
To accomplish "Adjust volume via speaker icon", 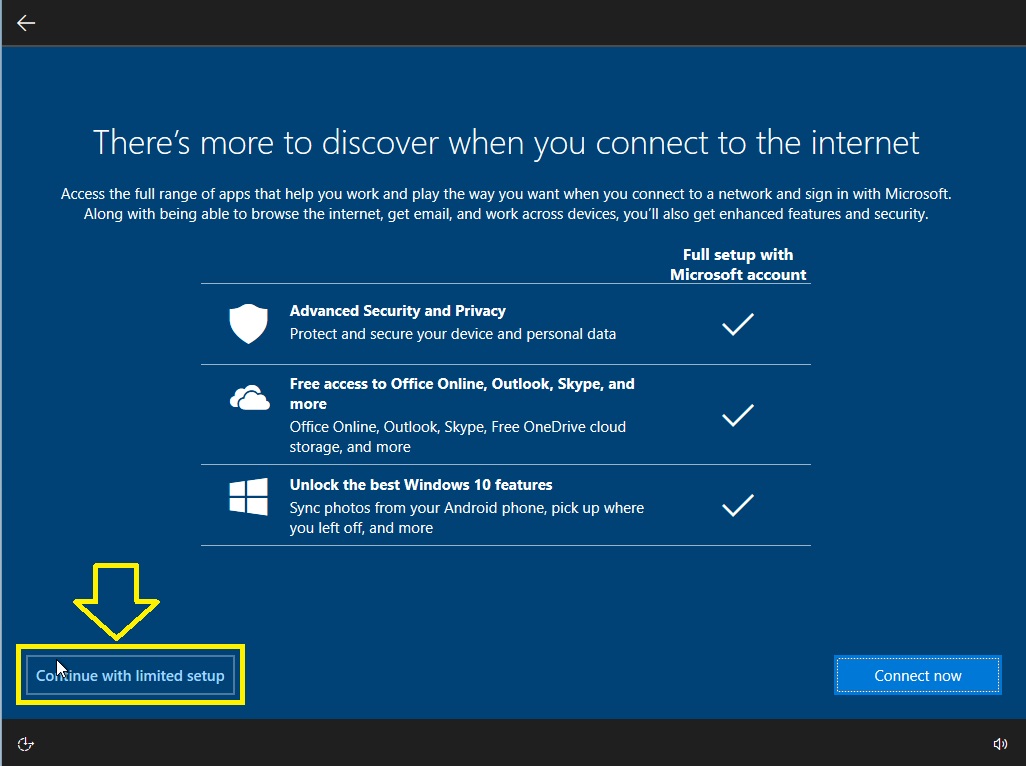I will 1000,744.
